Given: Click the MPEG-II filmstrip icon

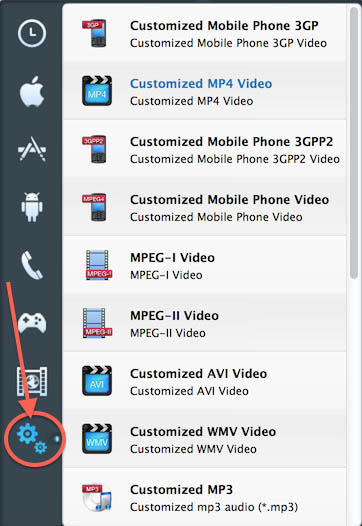Looking at the screenshot, I should click(97, 323).
